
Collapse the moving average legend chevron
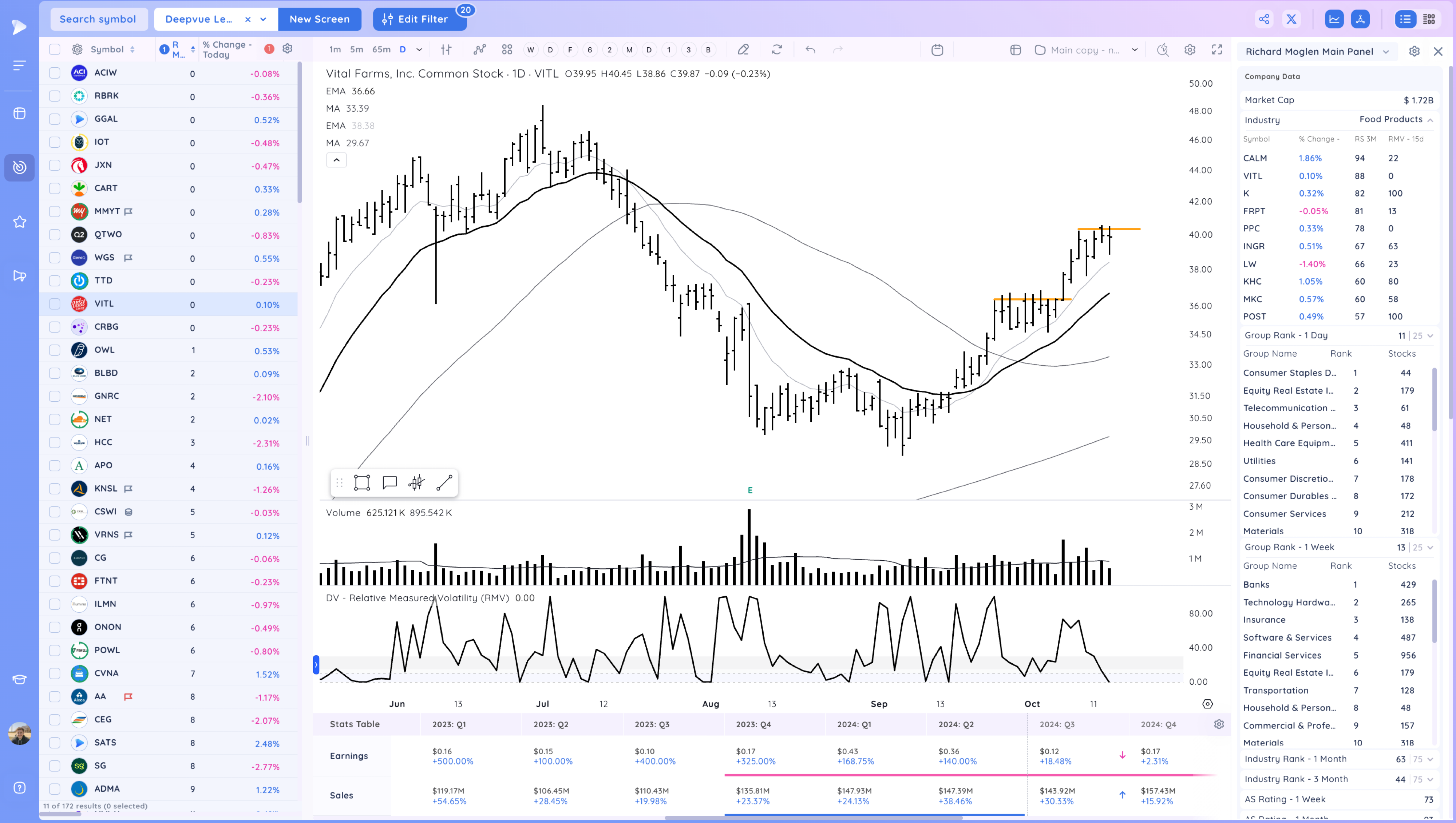336,160
